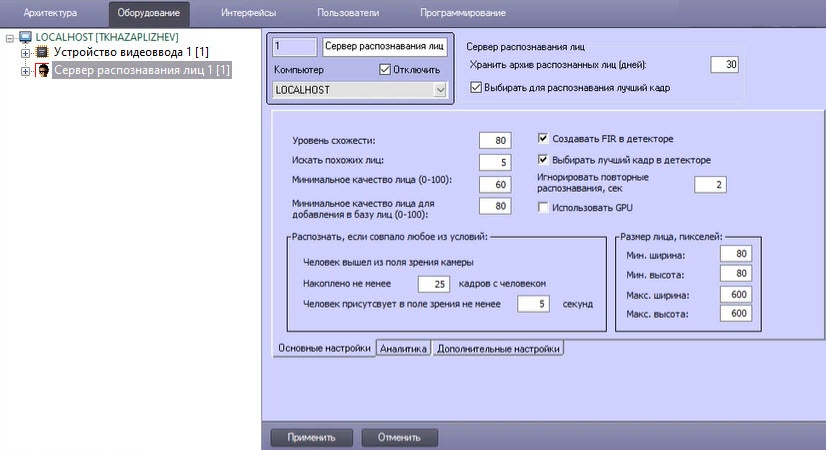Click the LOCALHOST computer icon in tree
This screenshot has width=826, height=450.
[25, 37]
